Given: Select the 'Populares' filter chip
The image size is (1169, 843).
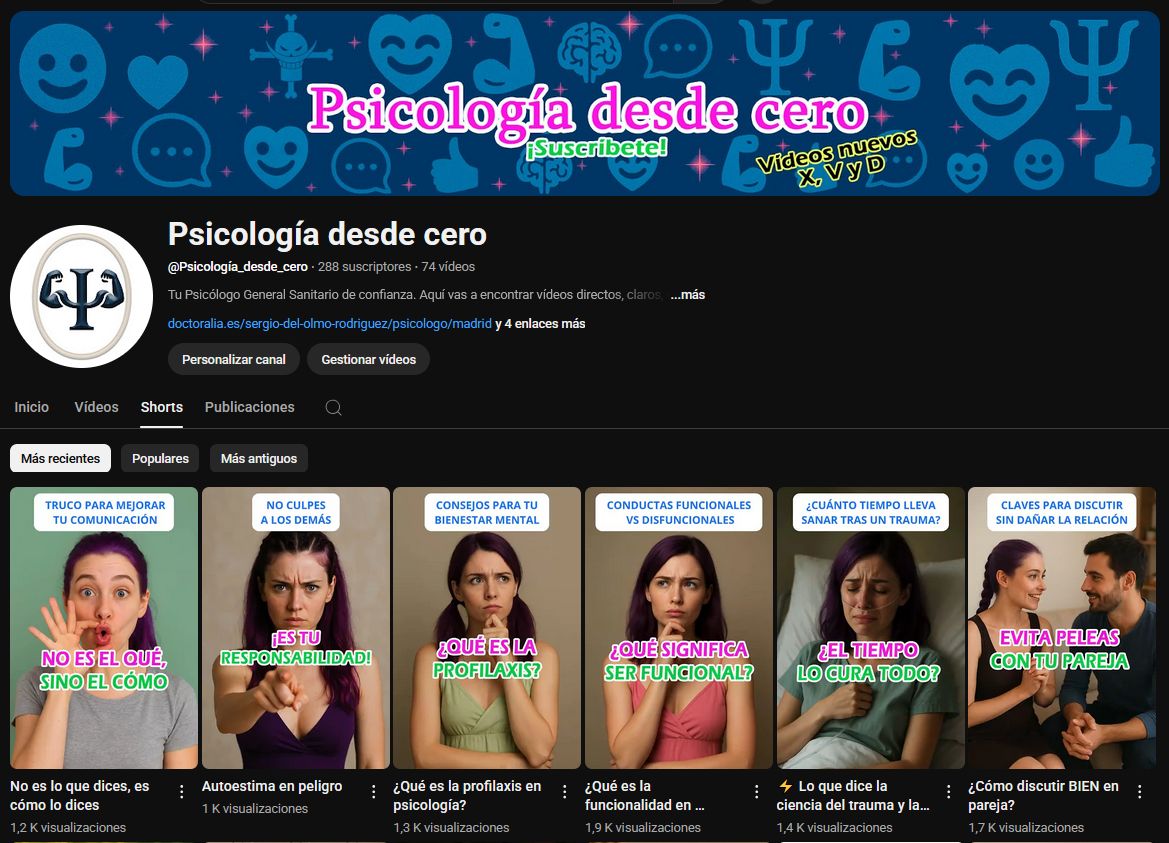Looking at the screenshot, I should (160, 458).
